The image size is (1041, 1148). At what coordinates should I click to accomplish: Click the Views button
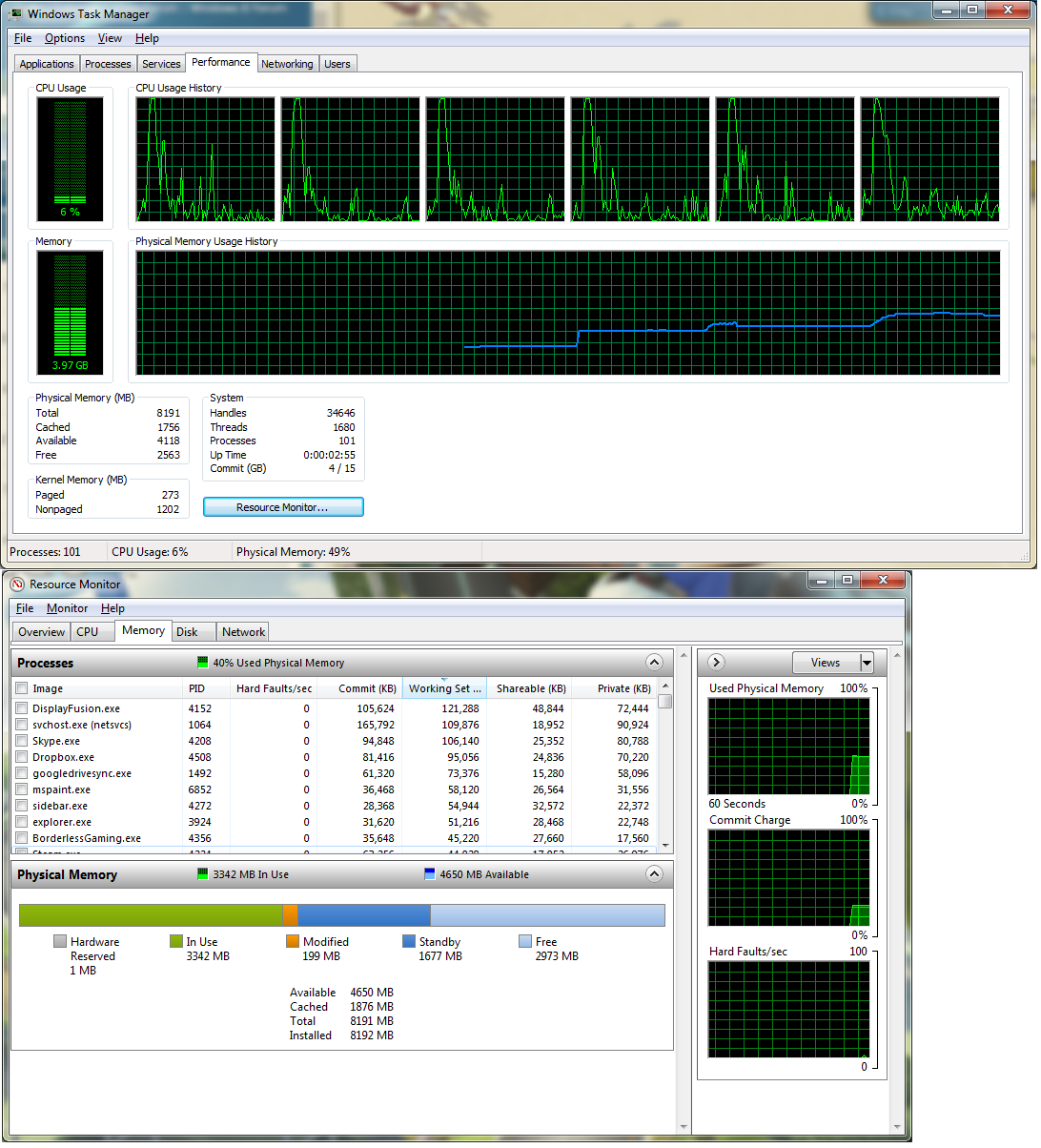tap(826, 663)
